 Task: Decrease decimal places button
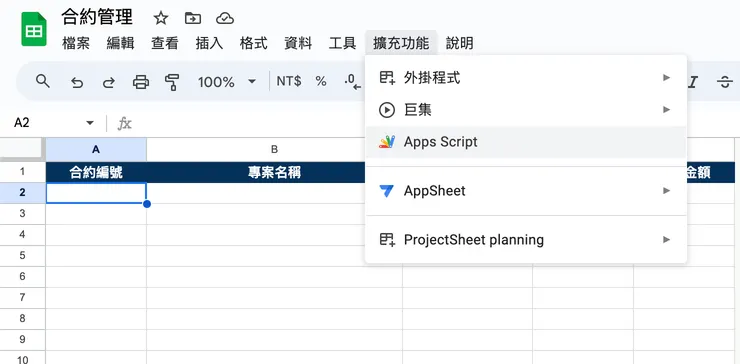coord(353,82)
